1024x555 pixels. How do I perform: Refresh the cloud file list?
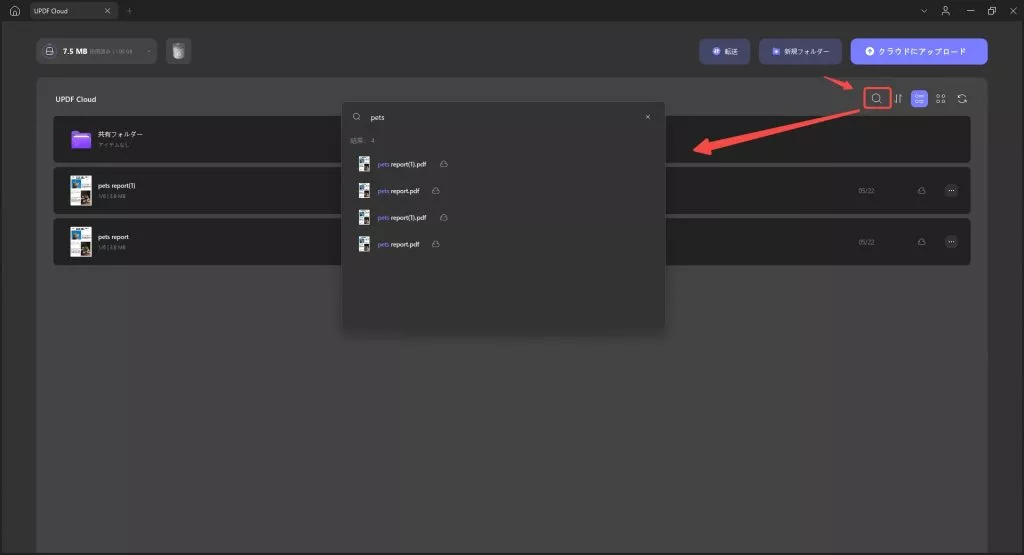(x=962, y=99)
